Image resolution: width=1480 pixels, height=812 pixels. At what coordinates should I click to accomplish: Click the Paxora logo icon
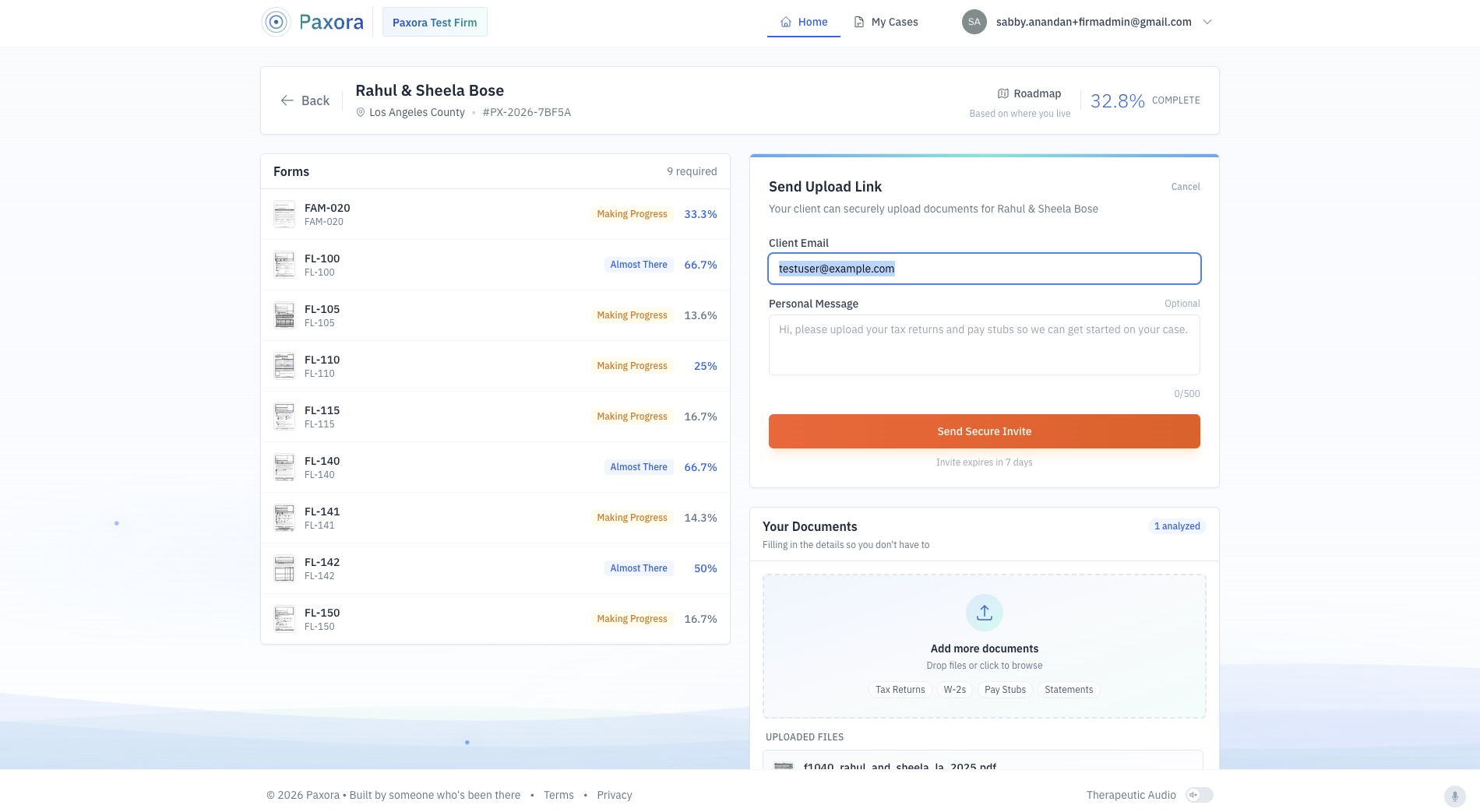[276, 22]
